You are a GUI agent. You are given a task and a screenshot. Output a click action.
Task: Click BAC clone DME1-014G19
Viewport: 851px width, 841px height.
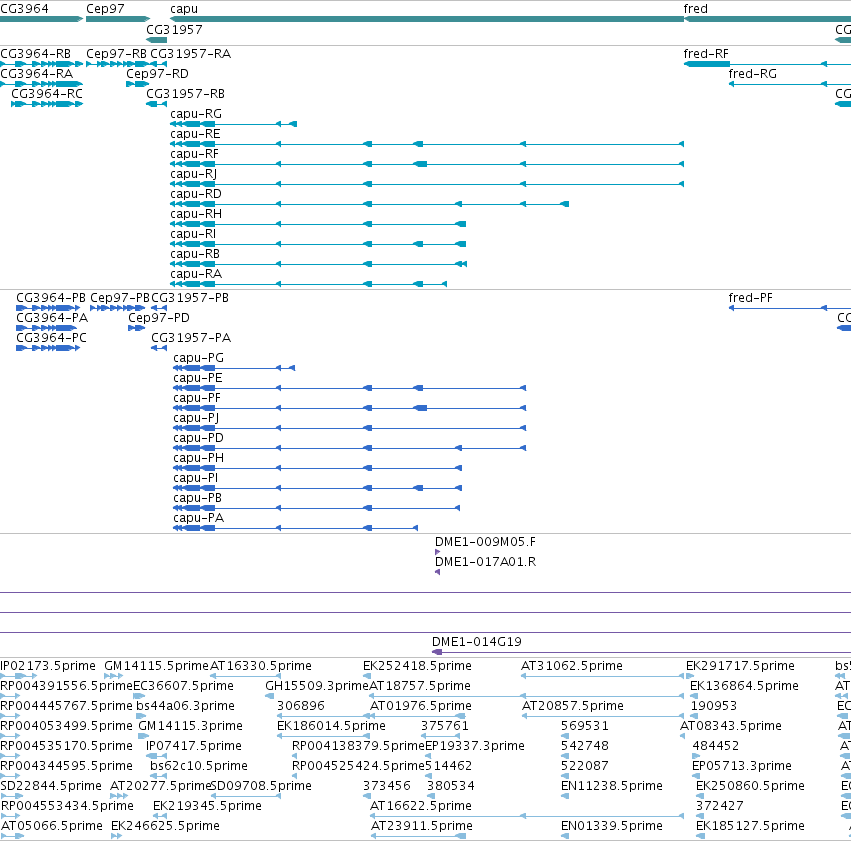[477, 642]
